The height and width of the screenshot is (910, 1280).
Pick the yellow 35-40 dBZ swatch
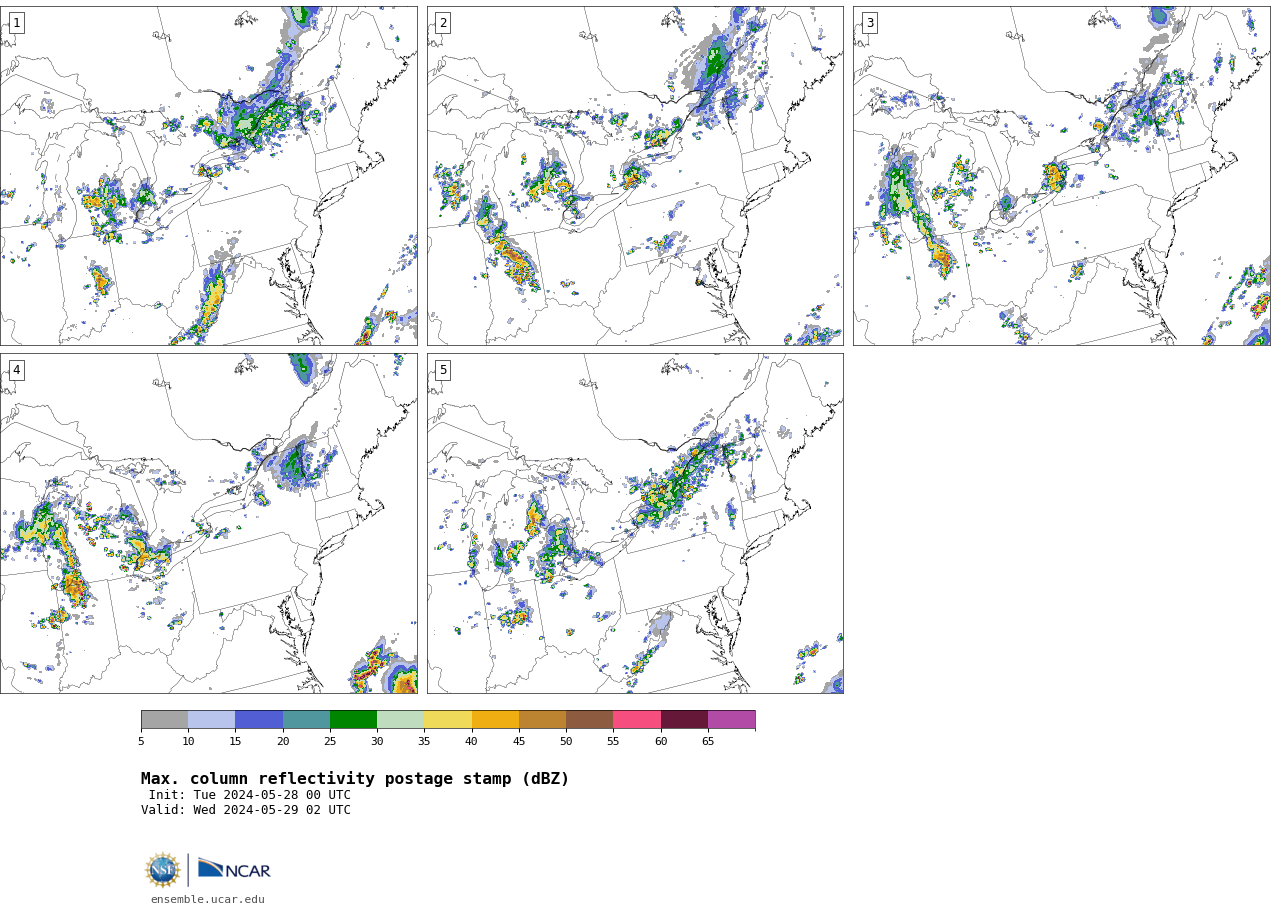click(448, 720)
